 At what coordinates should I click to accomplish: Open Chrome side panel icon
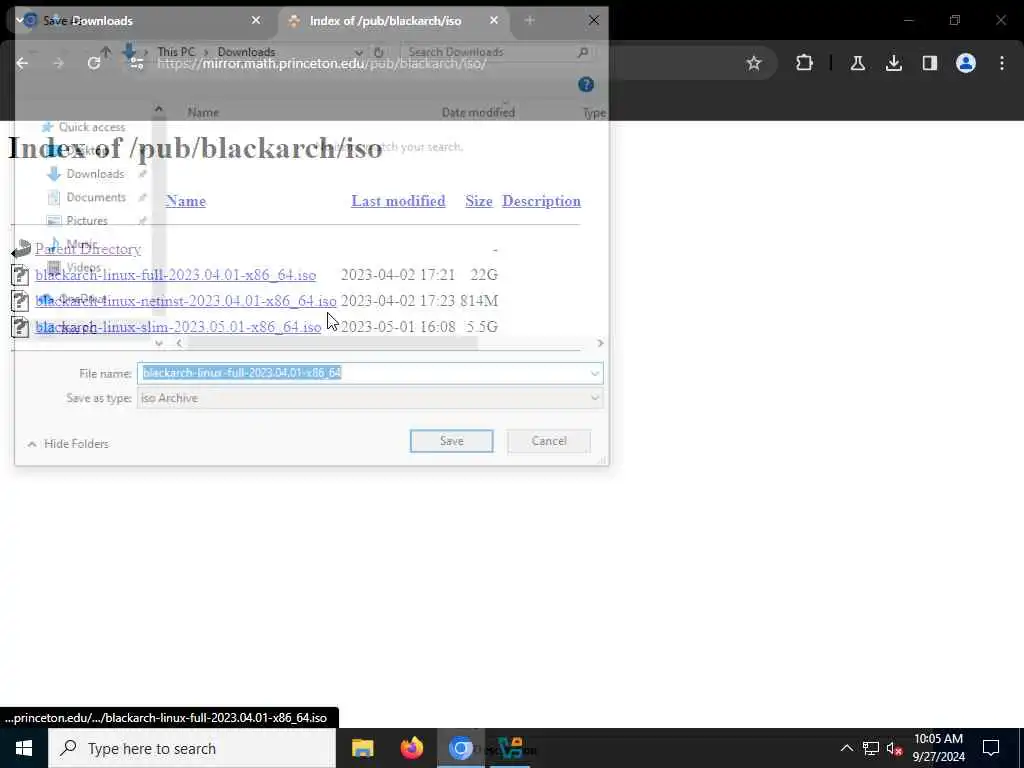click(929, 63)
